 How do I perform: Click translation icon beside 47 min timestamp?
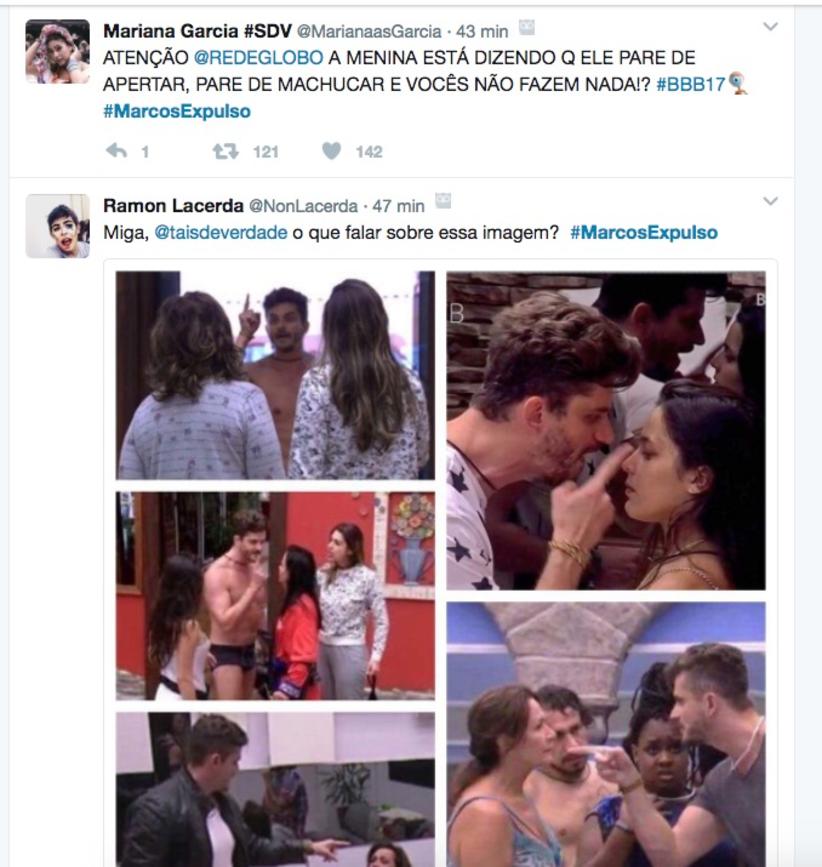point(443,201)
